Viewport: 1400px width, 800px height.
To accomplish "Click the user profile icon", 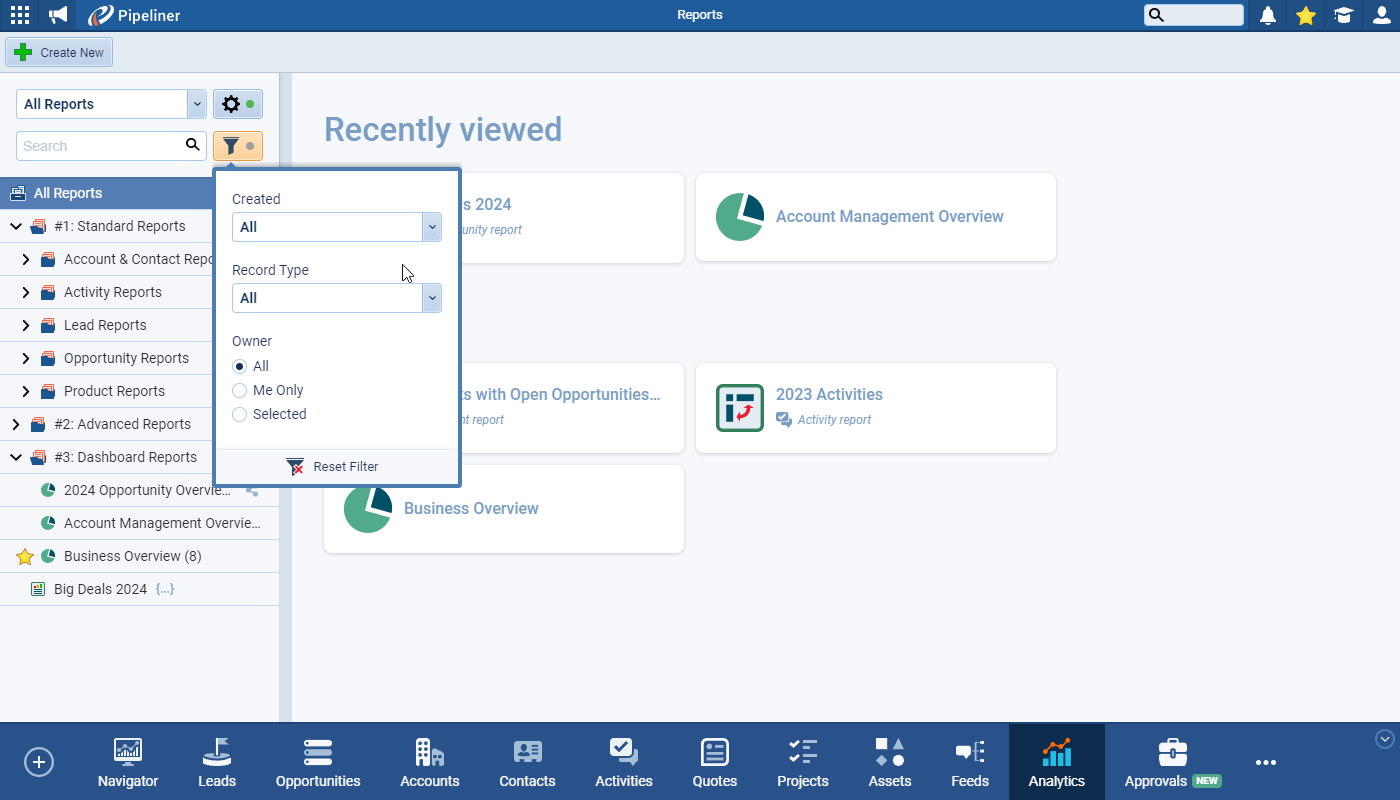I will pos(1381,15).
